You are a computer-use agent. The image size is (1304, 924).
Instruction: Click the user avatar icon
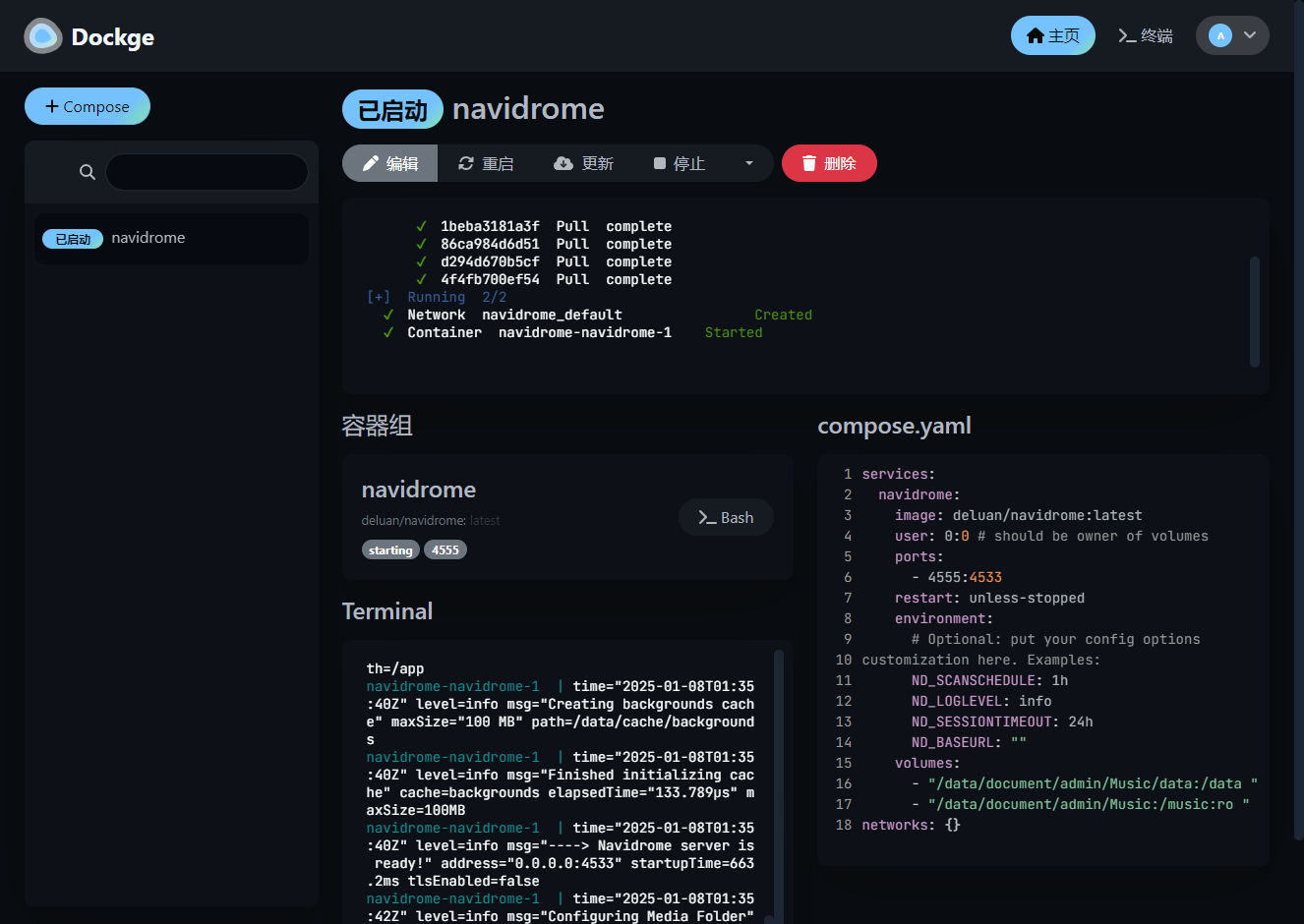click(1220, 35)
